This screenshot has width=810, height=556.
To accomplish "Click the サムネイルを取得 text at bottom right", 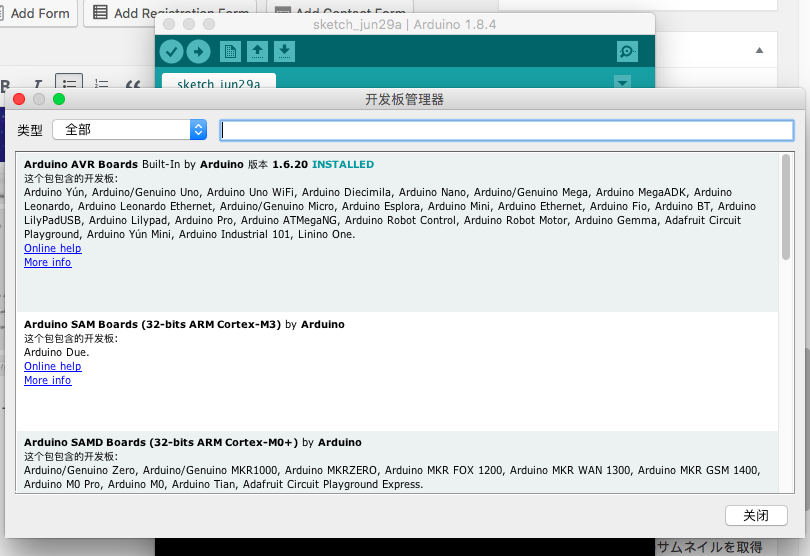I will click(709, 547).
